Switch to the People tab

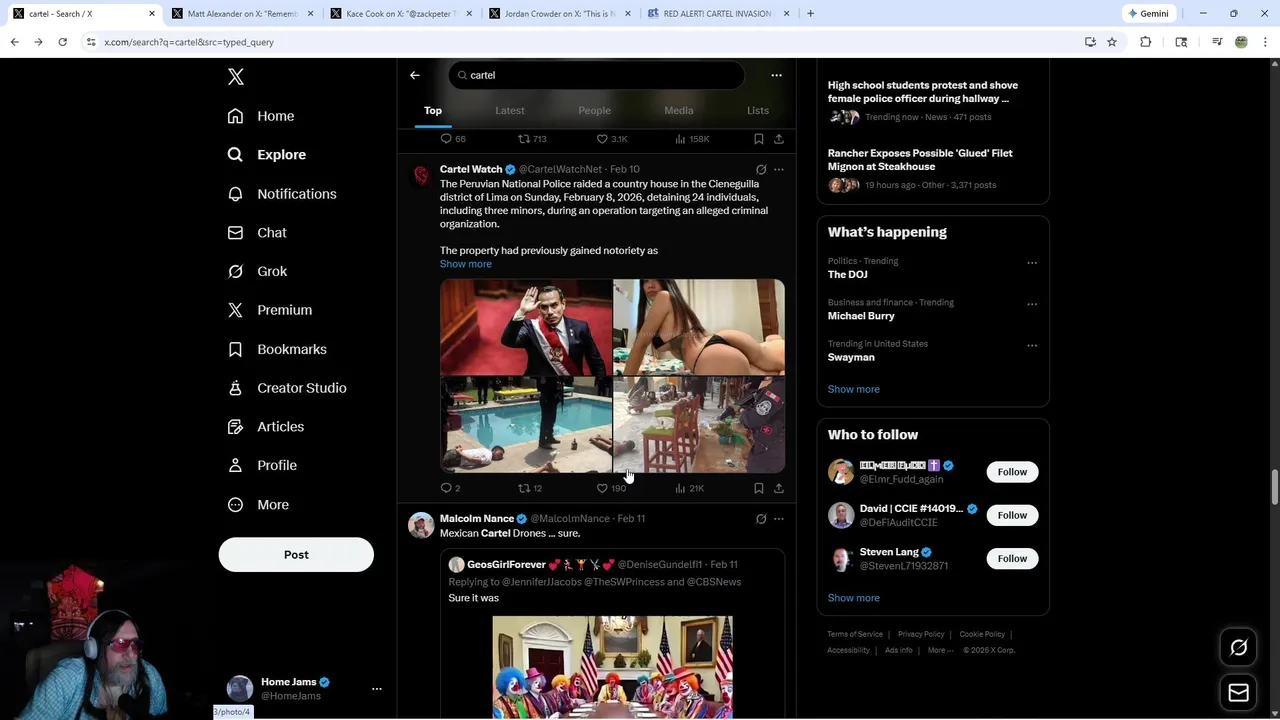tap(594, 111)
